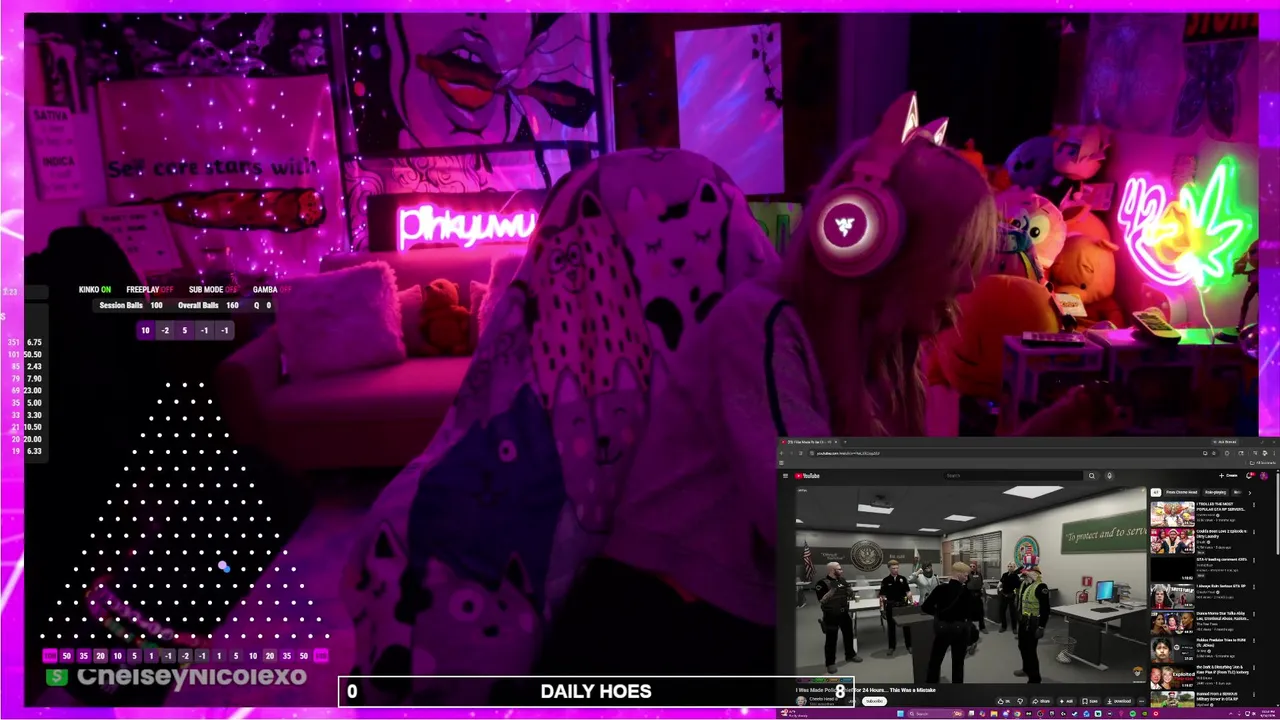Screen dimensions: 1280x720
Task: Open 'I TROLLED THE MOST POPULAR' thumbnail
Action: point(1172,514)
